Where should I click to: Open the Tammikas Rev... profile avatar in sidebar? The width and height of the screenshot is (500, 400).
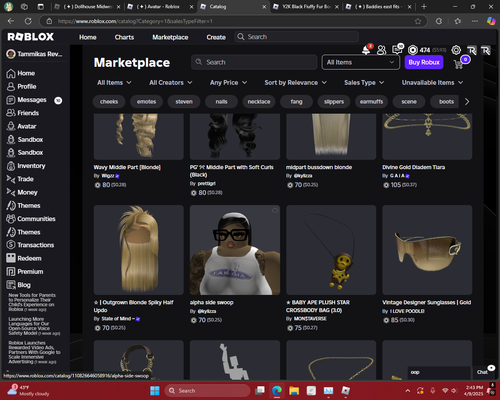[x=11, y=54]
